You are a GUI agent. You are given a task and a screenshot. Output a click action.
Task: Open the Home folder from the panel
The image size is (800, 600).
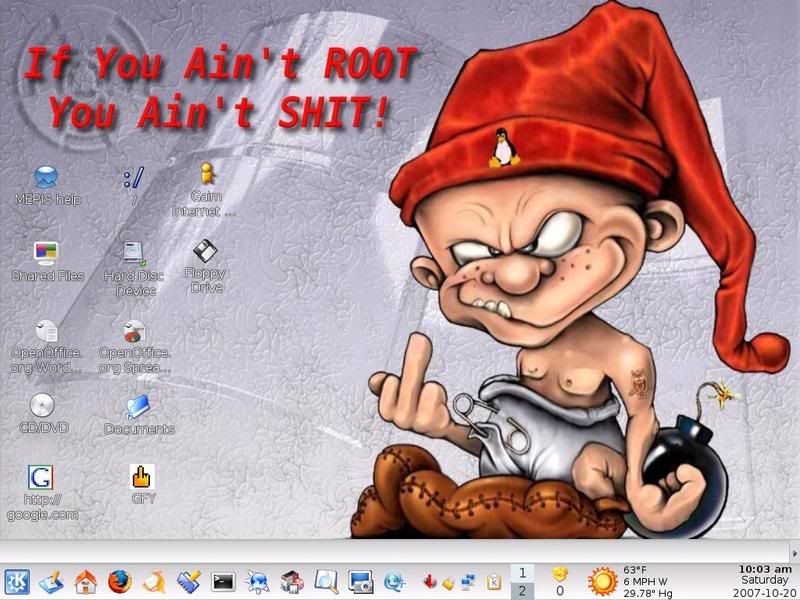tap(86, 582)
